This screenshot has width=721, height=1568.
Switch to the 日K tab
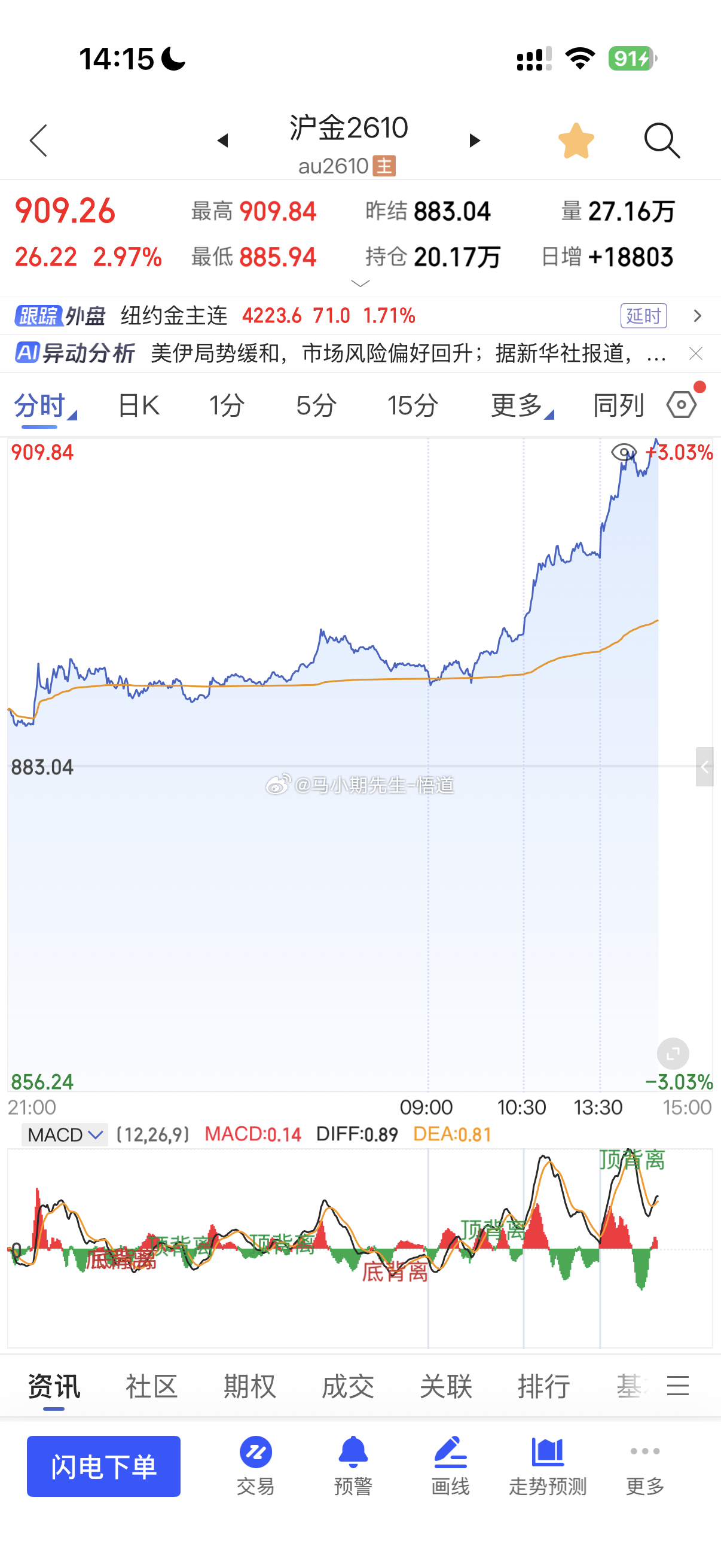coord(139,405)
